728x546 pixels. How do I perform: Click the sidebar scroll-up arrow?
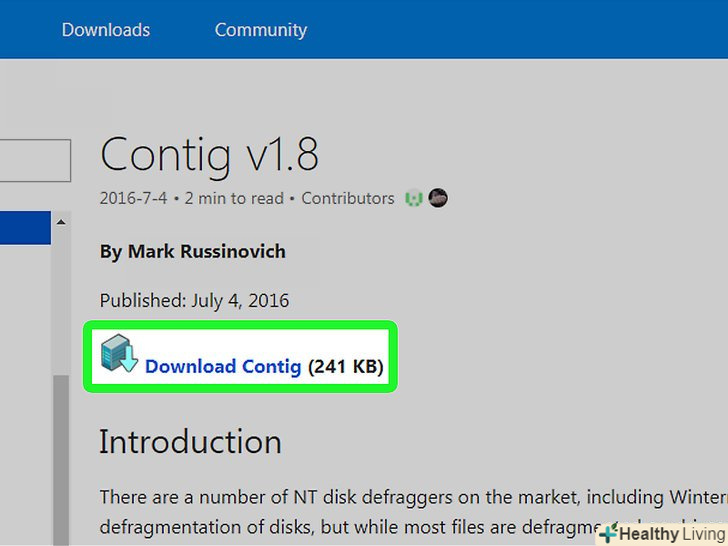pos(61,222)
